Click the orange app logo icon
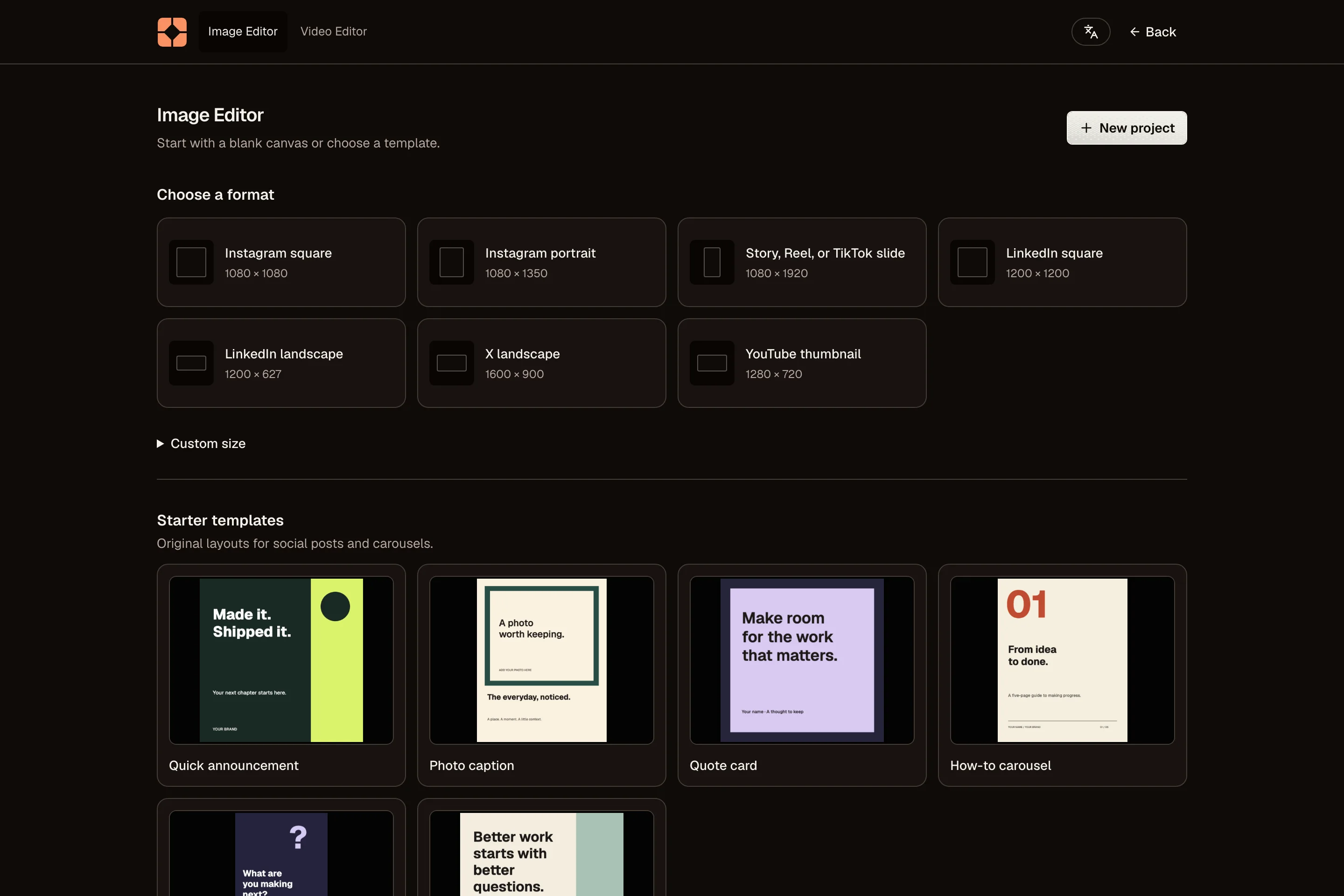 (172, 32)
